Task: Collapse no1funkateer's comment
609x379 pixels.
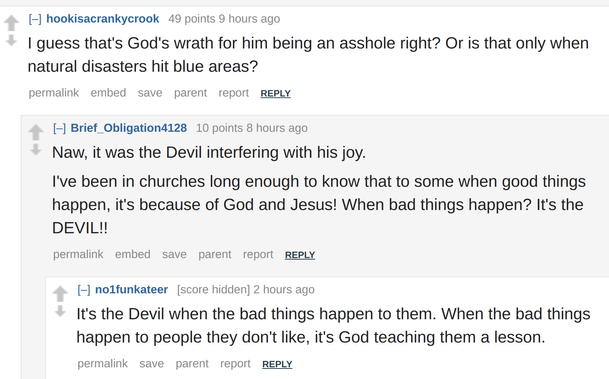Action: click(84, 289)
